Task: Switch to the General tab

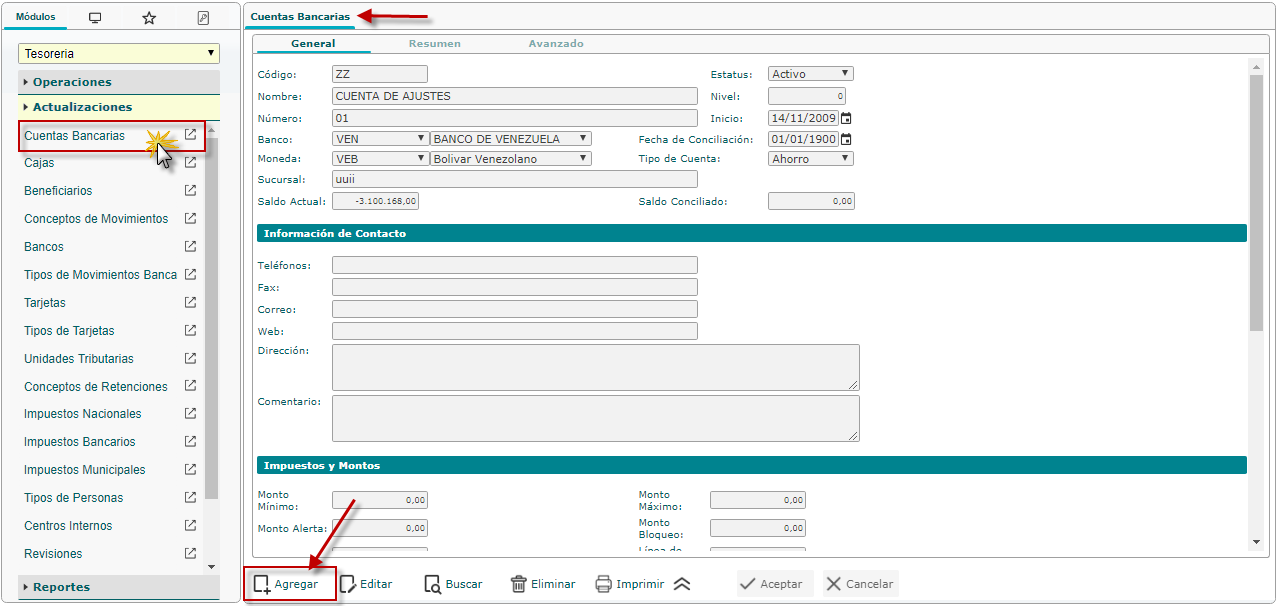Action: [313, 44]
